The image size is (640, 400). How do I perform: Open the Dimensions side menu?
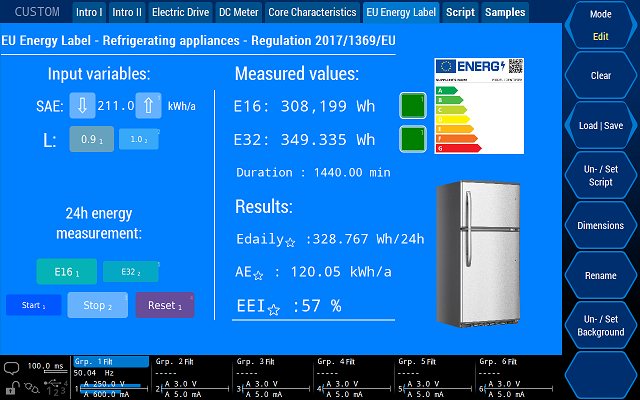pyautogui.click(x=601, y=225)
